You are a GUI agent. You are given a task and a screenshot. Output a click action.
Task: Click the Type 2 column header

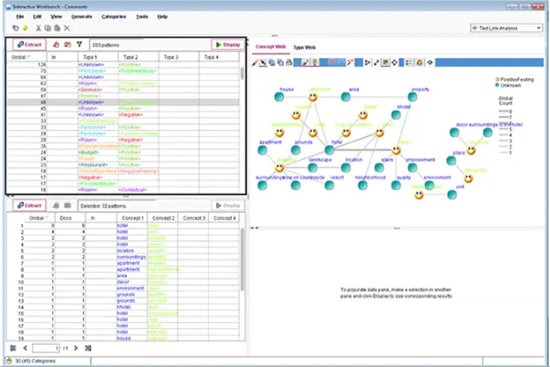tap(139, 57)
